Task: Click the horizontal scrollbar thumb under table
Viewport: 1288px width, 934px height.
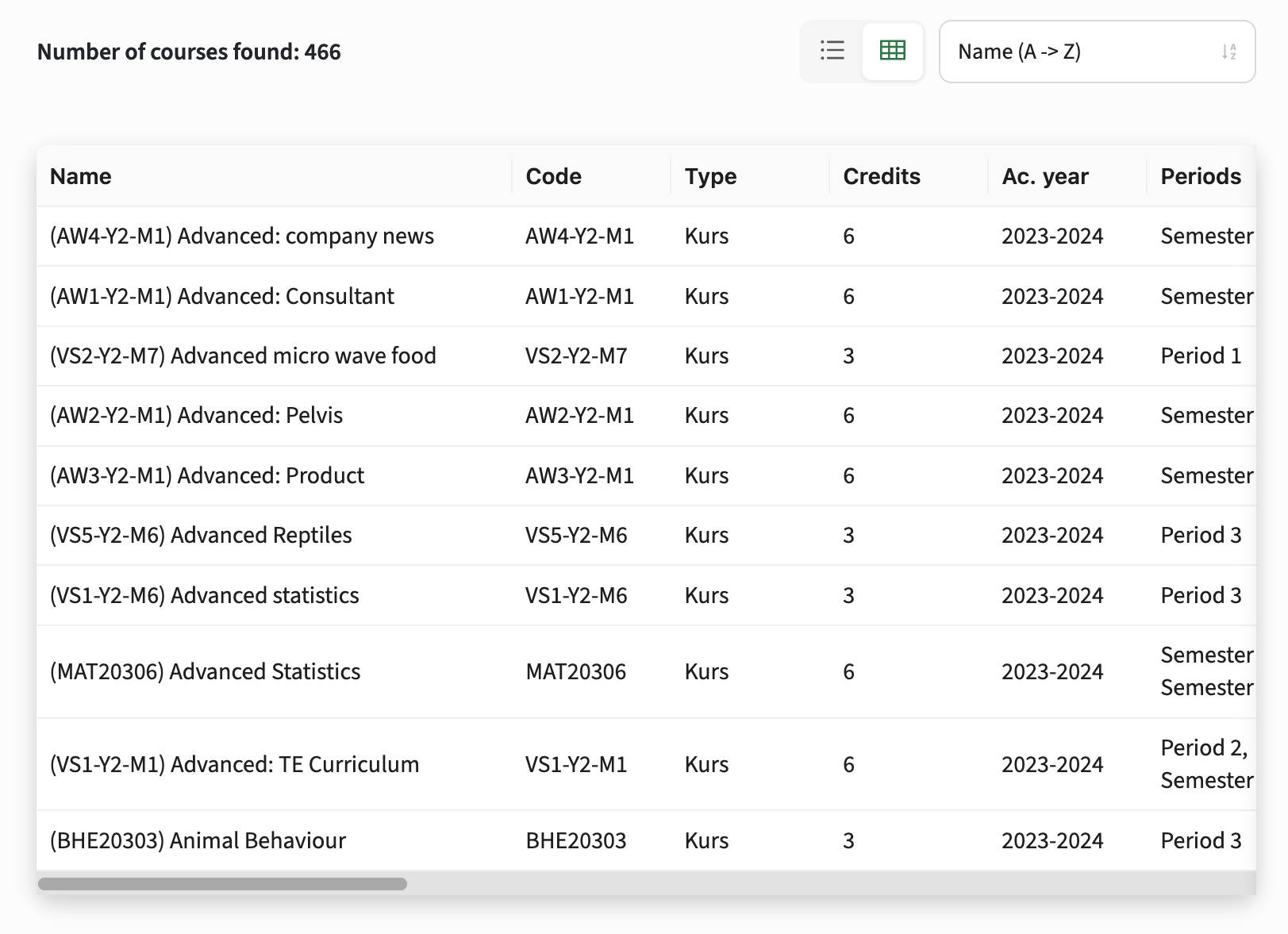Action: (x=222, y=884)
